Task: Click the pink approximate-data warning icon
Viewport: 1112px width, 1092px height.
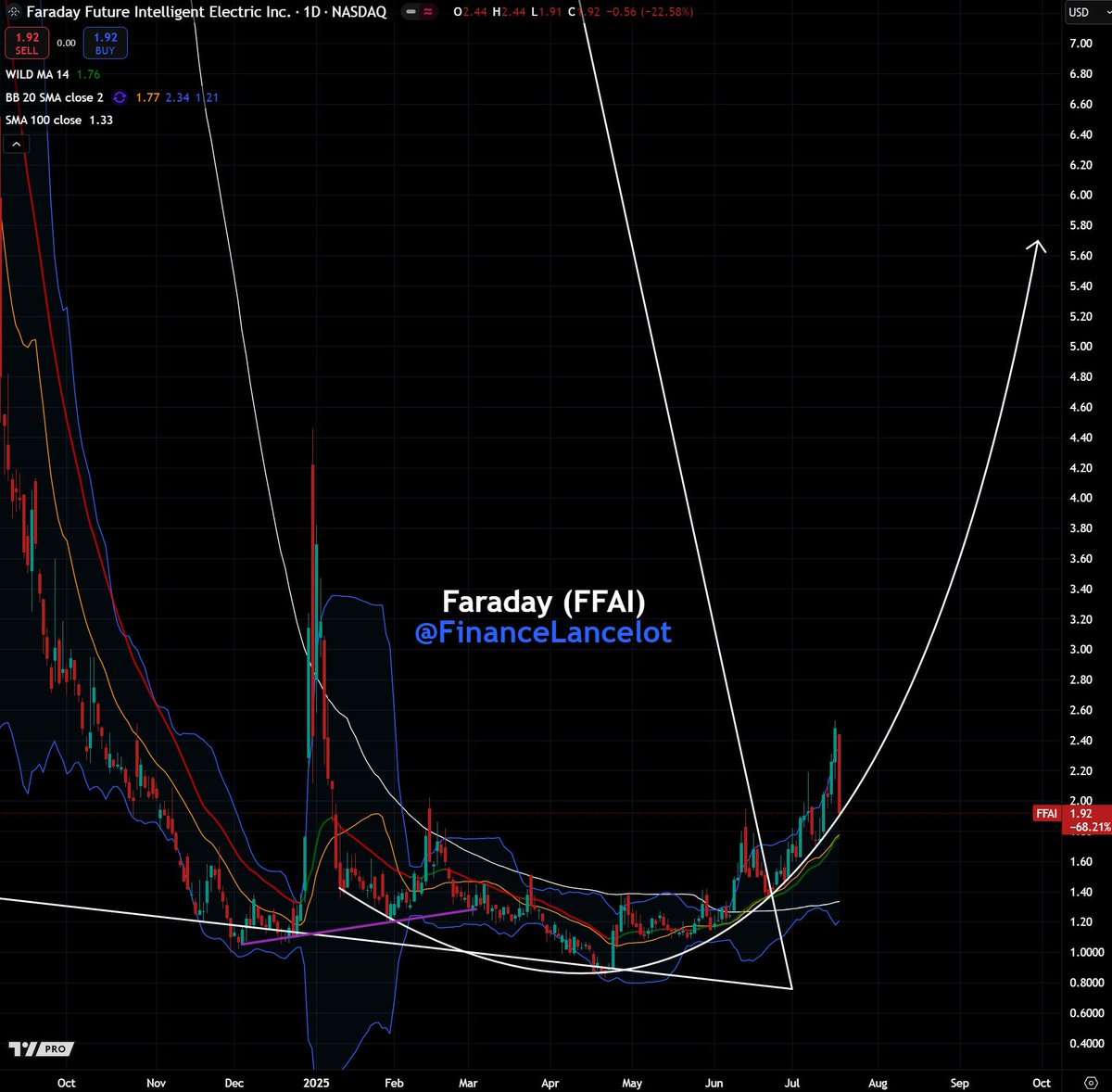Action: tap(429, 12)
